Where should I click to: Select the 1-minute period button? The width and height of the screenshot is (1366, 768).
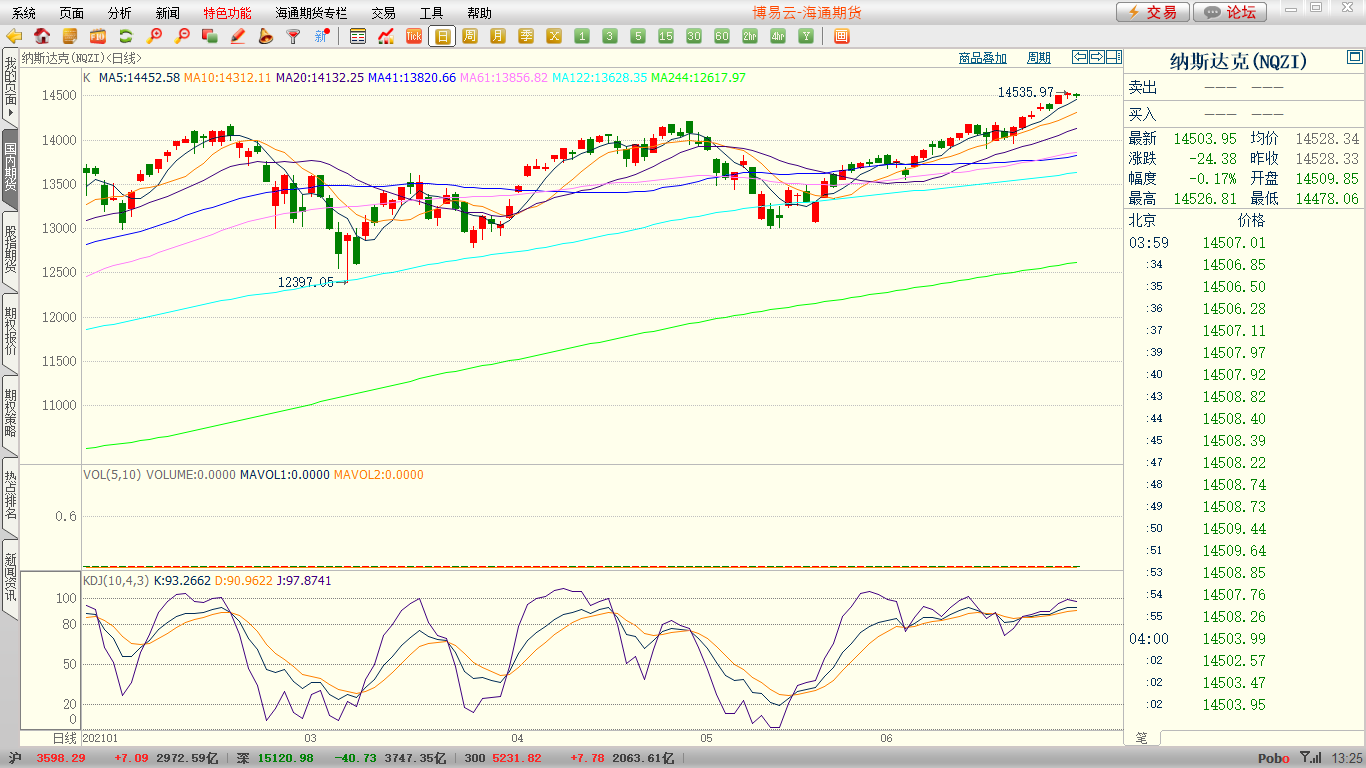582,36
